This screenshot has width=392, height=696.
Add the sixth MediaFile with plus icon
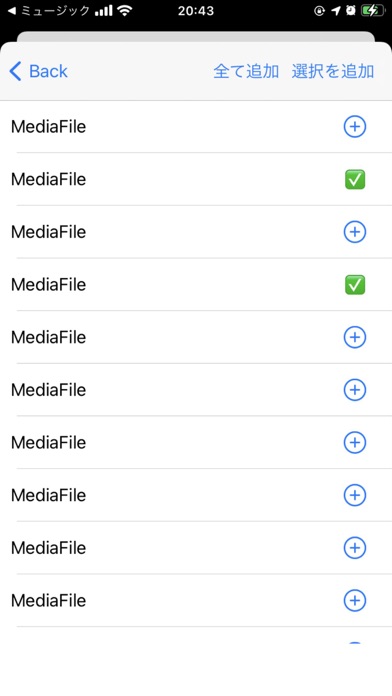pyautogui.click(x=355, y=390)
